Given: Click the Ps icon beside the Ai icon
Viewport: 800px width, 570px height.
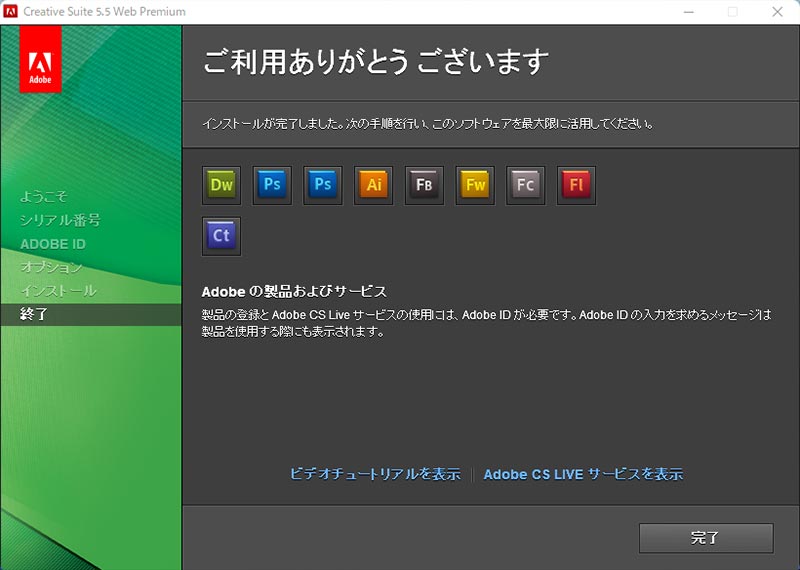Looking at the screenshot, I should tap(322, 185).
